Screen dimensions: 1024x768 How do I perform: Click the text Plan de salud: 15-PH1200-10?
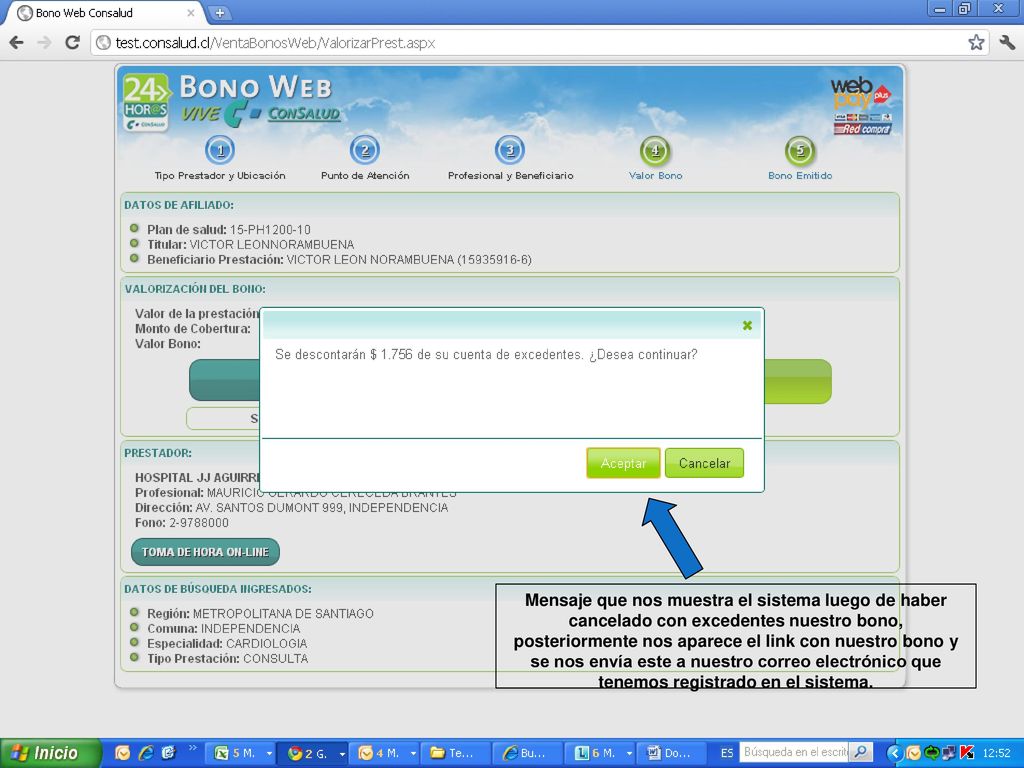pyautogui.click(x=229, y=230)
